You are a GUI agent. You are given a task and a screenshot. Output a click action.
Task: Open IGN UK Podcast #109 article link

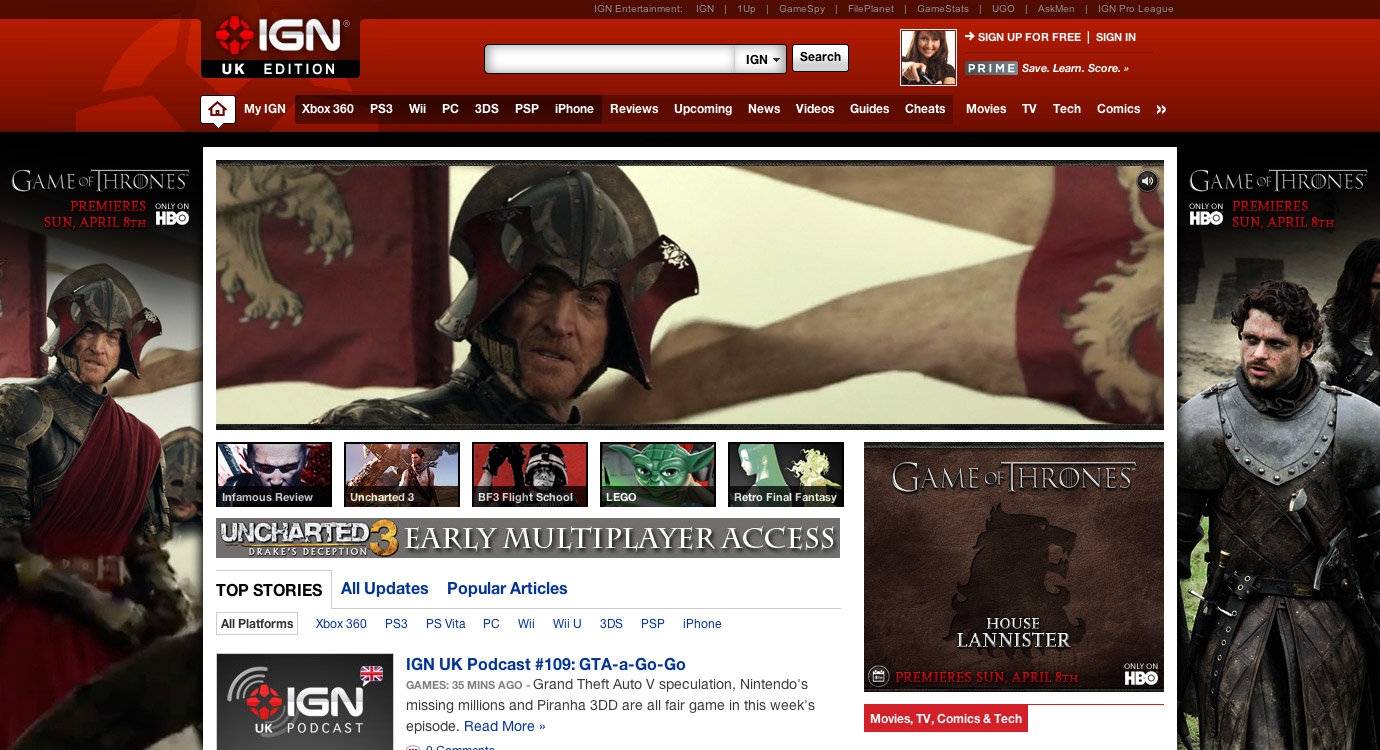click(x=545, y=664)
